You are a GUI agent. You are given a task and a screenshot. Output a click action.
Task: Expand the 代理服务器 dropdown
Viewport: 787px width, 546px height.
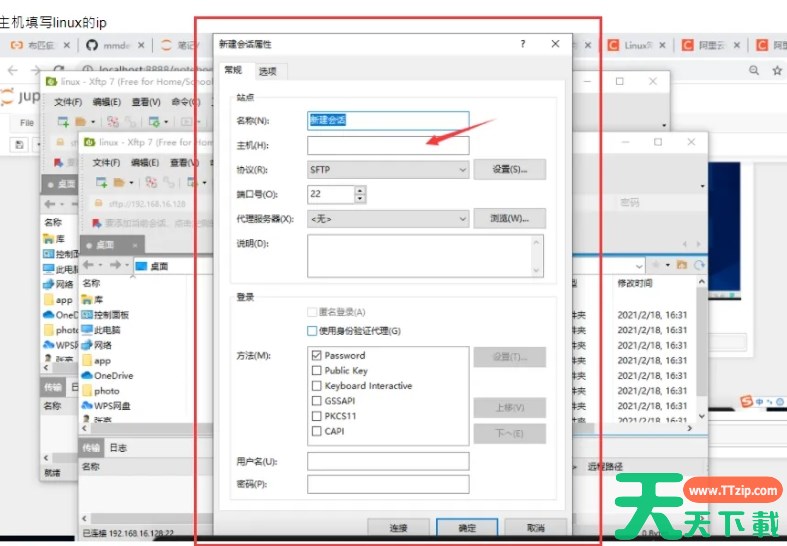click(388, 218)
